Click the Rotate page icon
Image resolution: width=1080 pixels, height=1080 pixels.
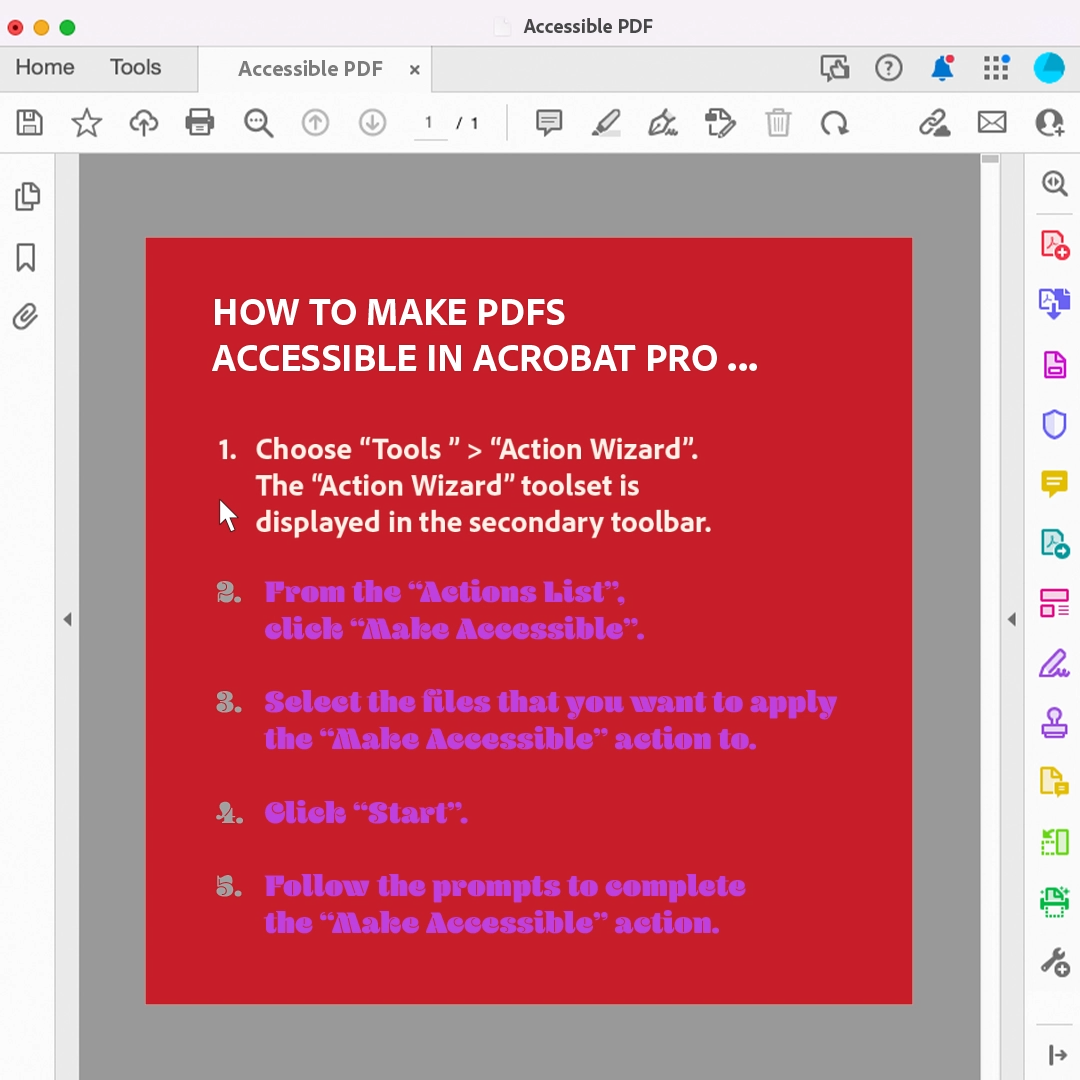(x=834, y=123)
